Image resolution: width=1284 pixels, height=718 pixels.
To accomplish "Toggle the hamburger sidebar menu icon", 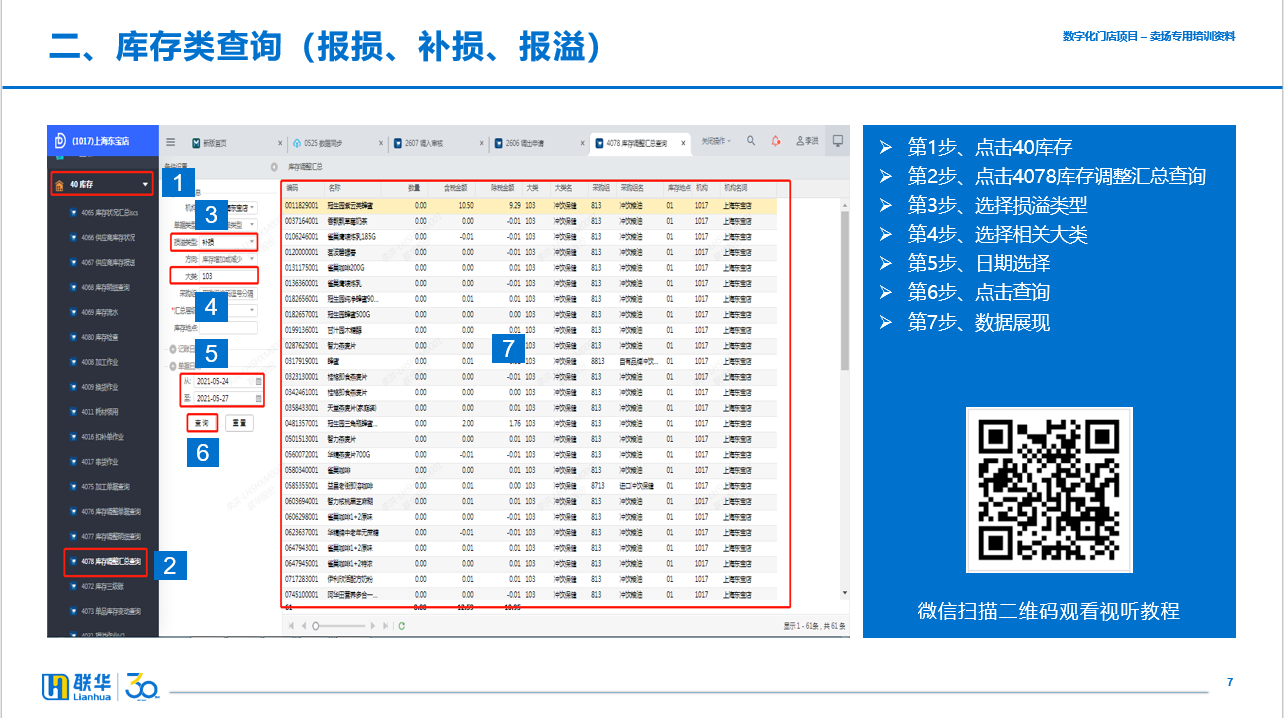I will 170,142.
